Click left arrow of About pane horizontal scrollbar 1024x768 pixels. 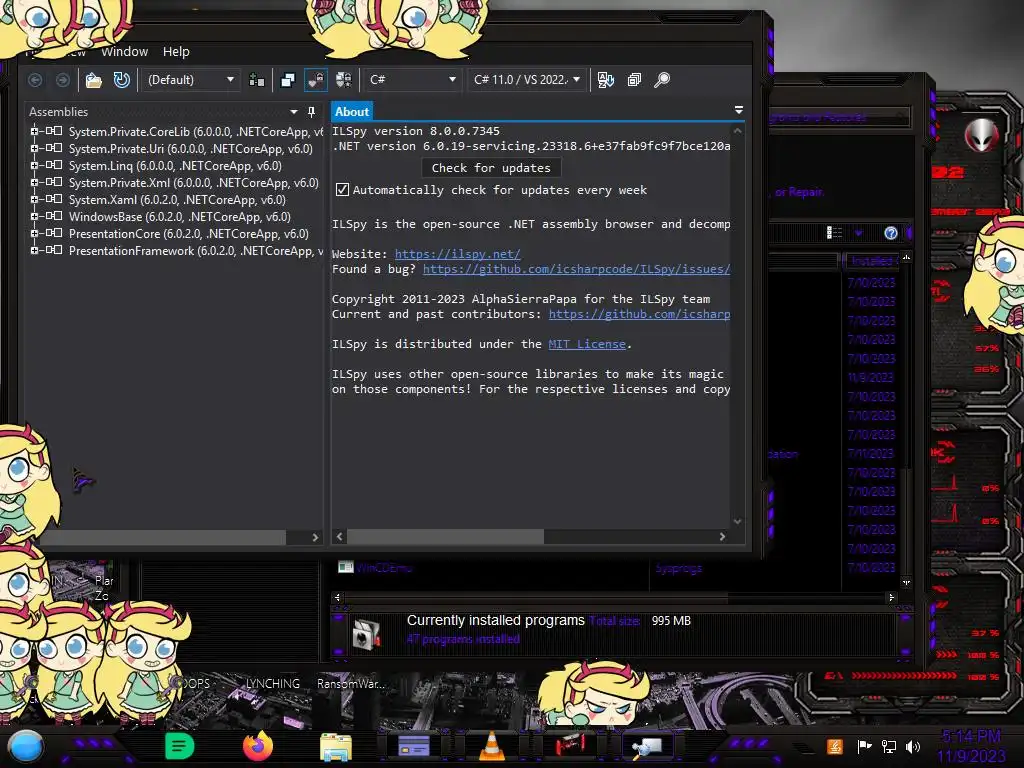pos(339,536)
